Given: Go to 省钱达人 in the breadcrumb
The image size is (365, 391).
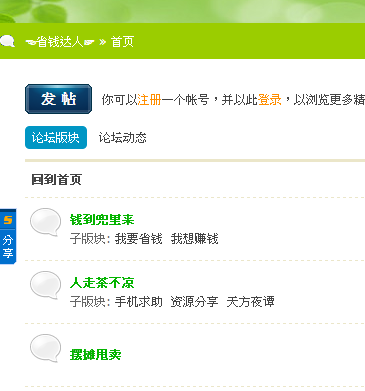Looking at the screenshot, I should [x=60, y=42].
